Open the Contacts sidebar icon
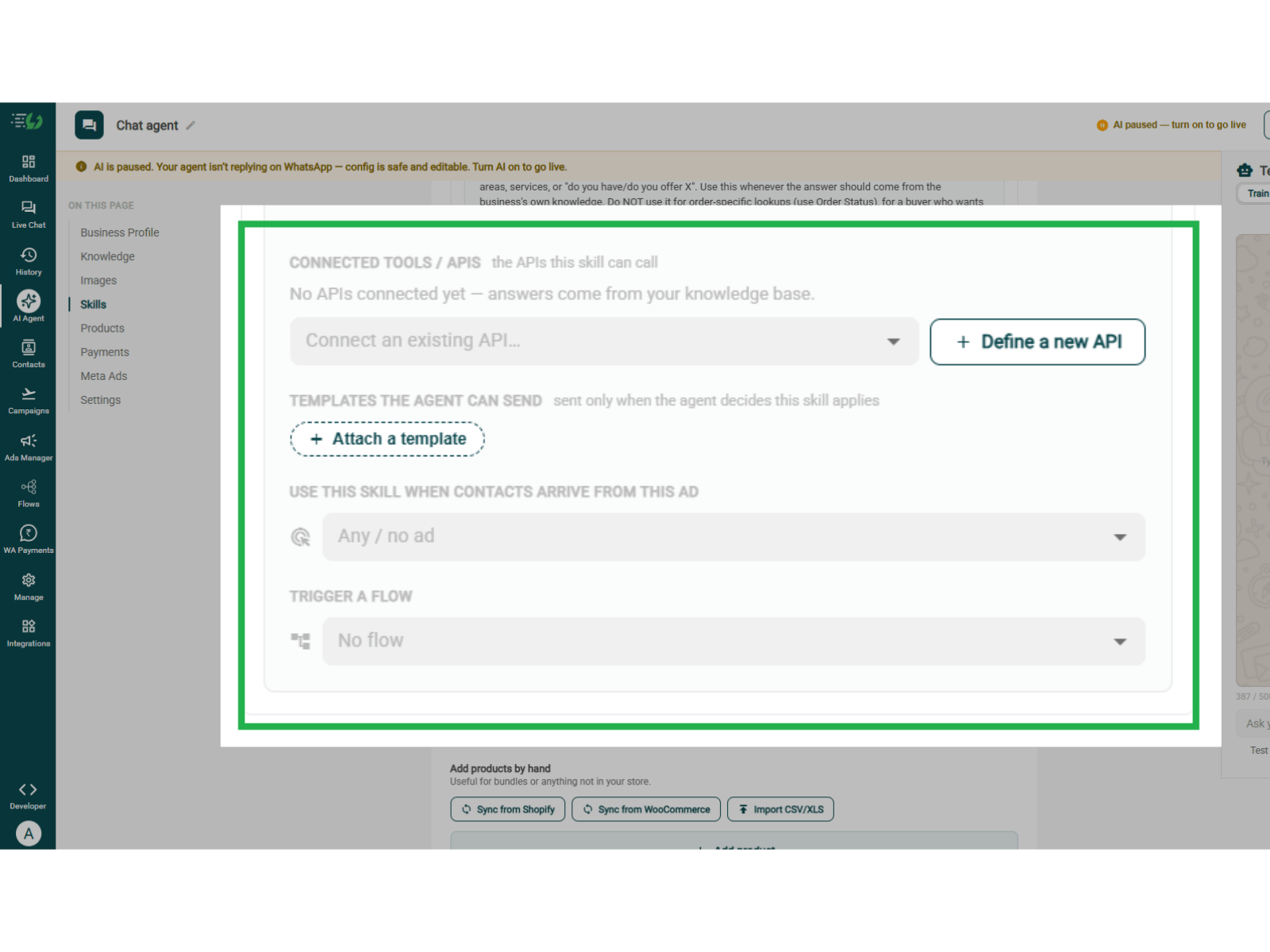The height and width of the screenshot is (952, 1270). [29, 347]
